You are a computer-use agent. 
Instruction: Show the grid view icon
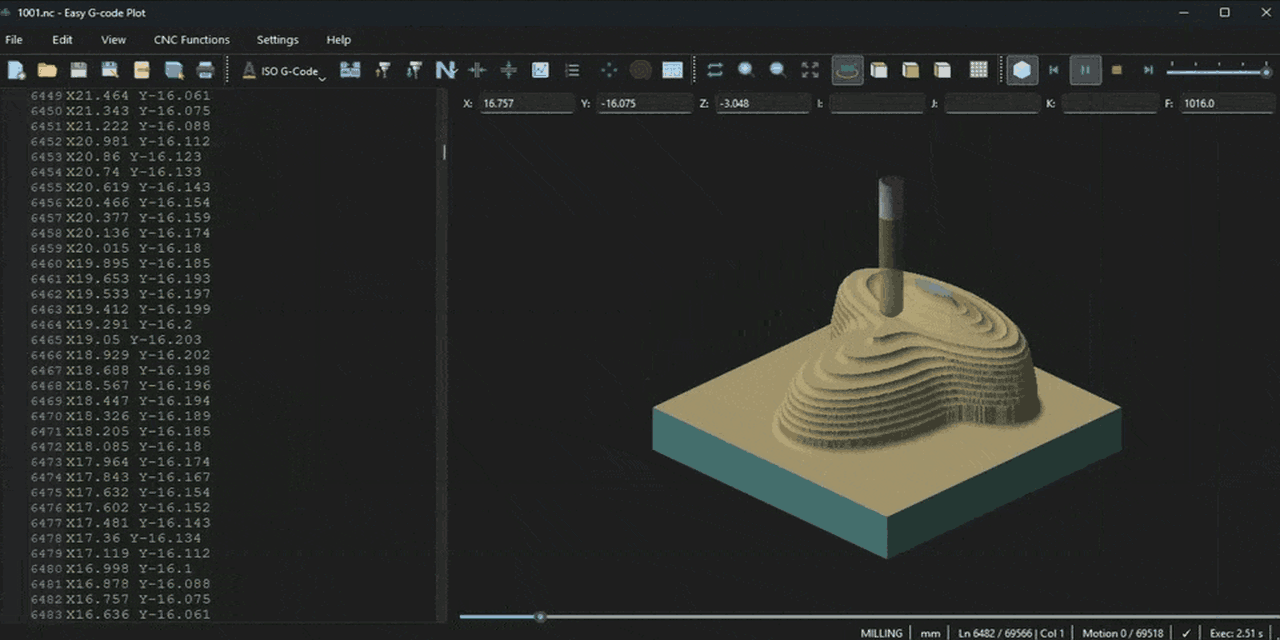tap(979, 70)
